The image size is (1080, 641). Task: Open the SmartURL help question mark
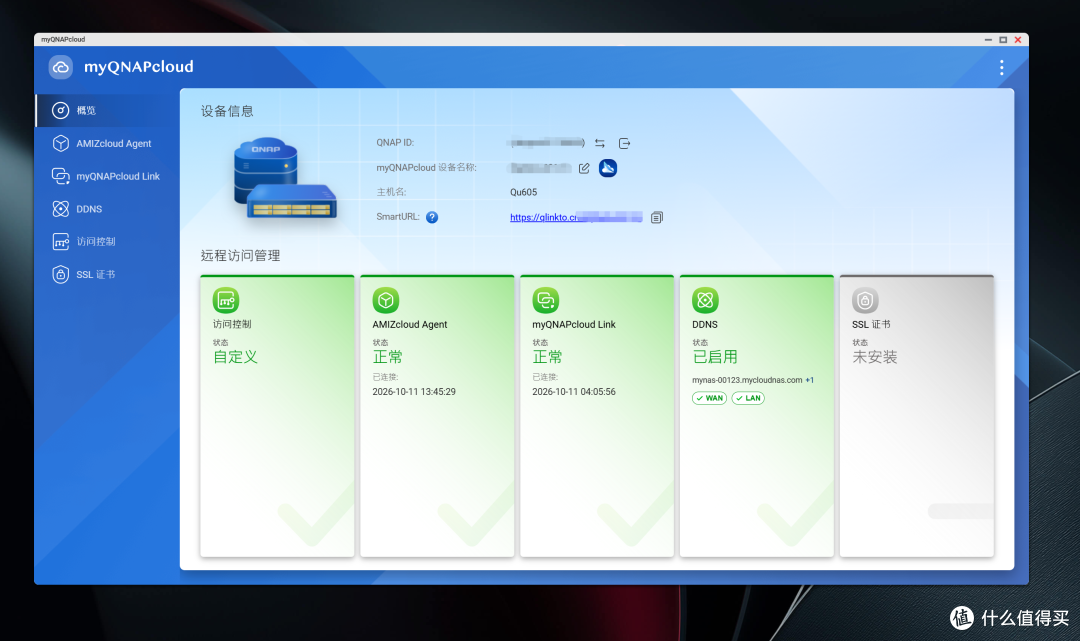tap(432, 217)
